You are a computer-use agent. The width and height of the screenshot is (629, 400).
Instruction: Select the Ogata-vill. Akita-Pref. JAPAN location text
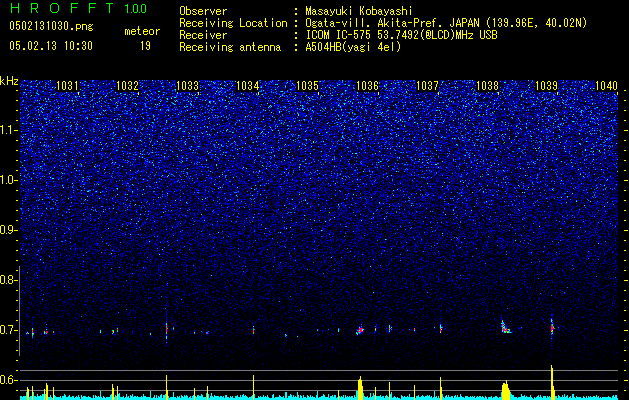pyautogui.click(x=446, y=23)
